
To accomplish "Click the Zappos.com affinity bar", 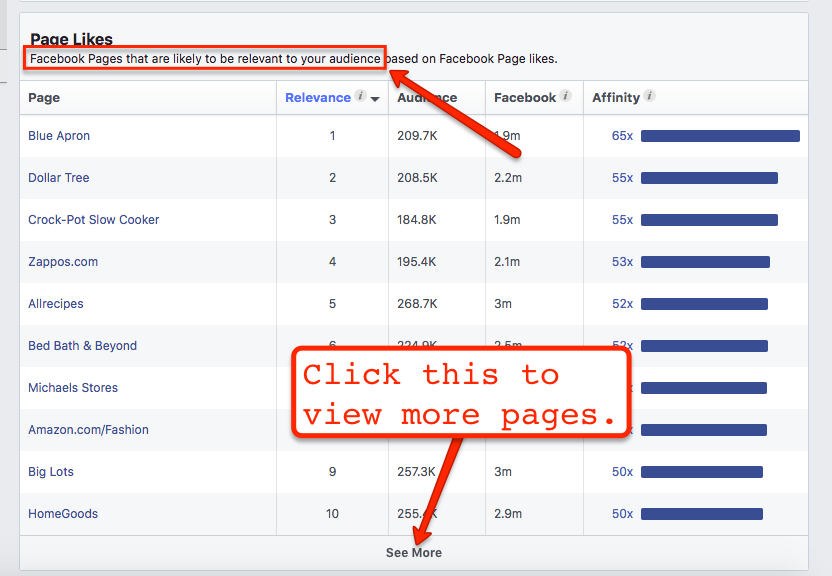I will tap(705, 261).
